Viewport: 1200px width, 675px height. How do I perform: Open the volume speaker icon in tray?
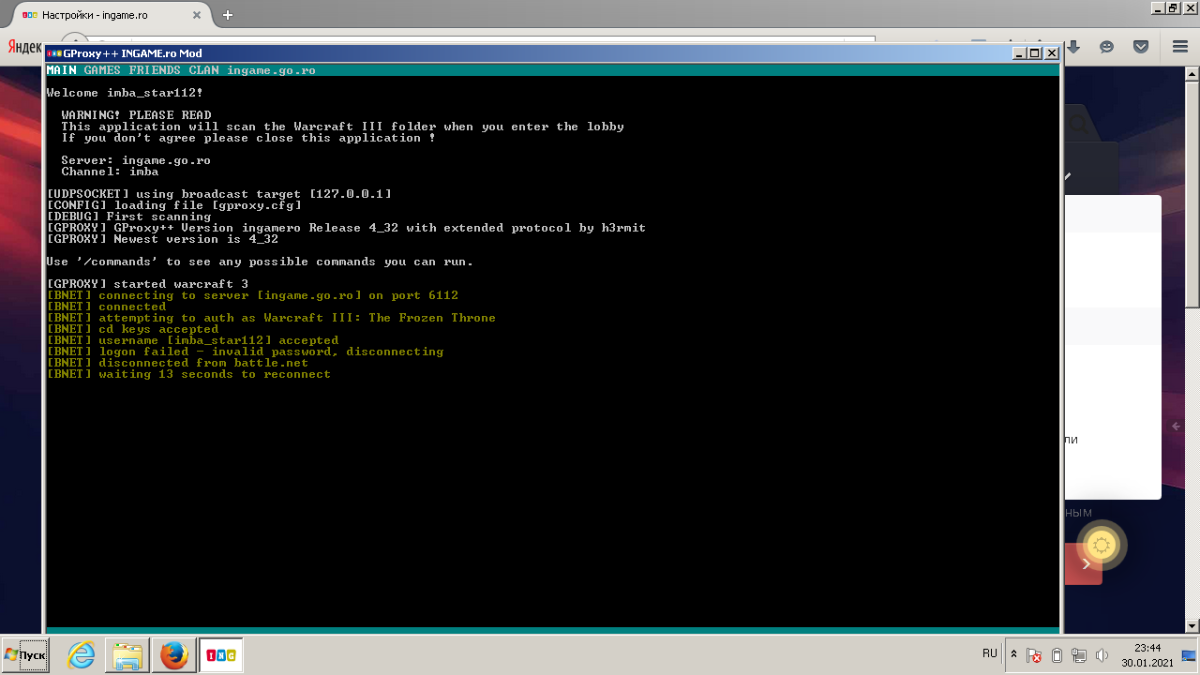(x=1102, y=656)
